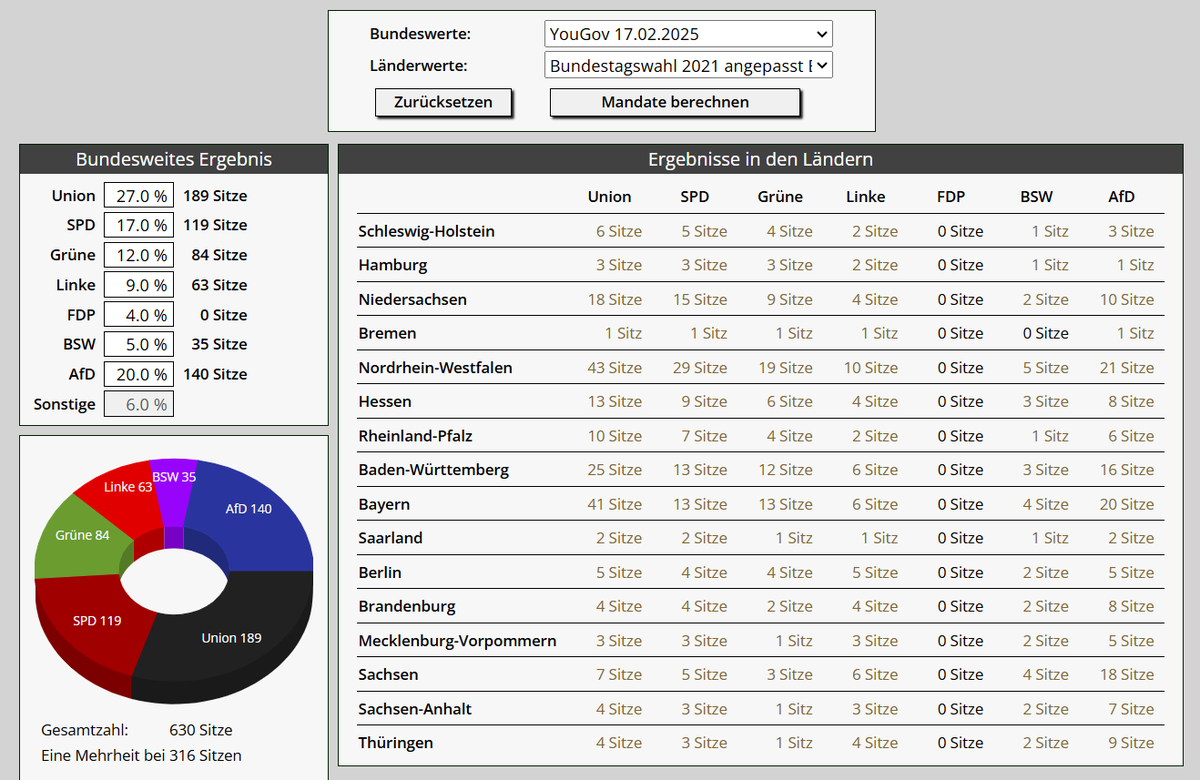Image resolution: width=1200 pixels, height=780 pixels.
Task: Click the FDP column header in Länder table
Action: (951, 197)
